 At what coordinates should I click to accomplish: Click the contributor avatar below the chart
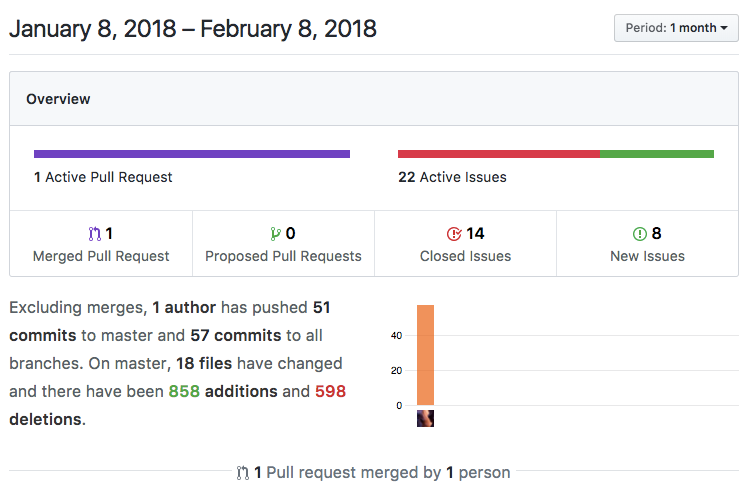pyautogui.click(x=425, y=418)
